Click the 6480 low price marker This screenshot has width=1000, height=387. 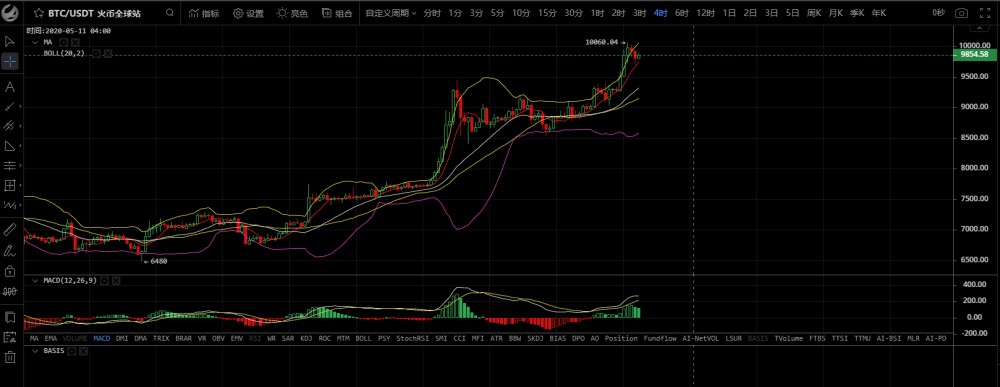point(158,261)
